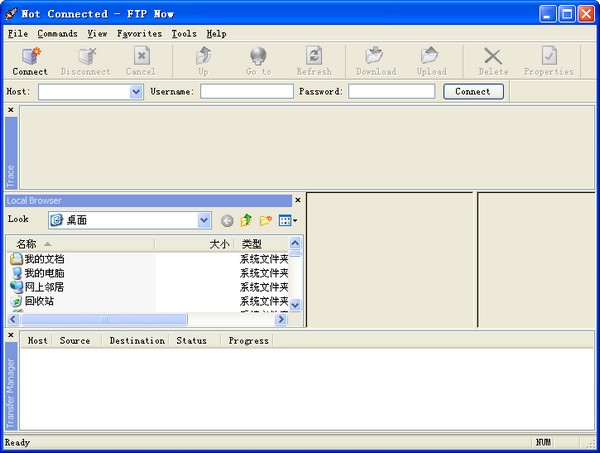This screenshot has height=453, width=600.
Task: Click the NUM status bar indicator
Action: click(x=543, y=442)
